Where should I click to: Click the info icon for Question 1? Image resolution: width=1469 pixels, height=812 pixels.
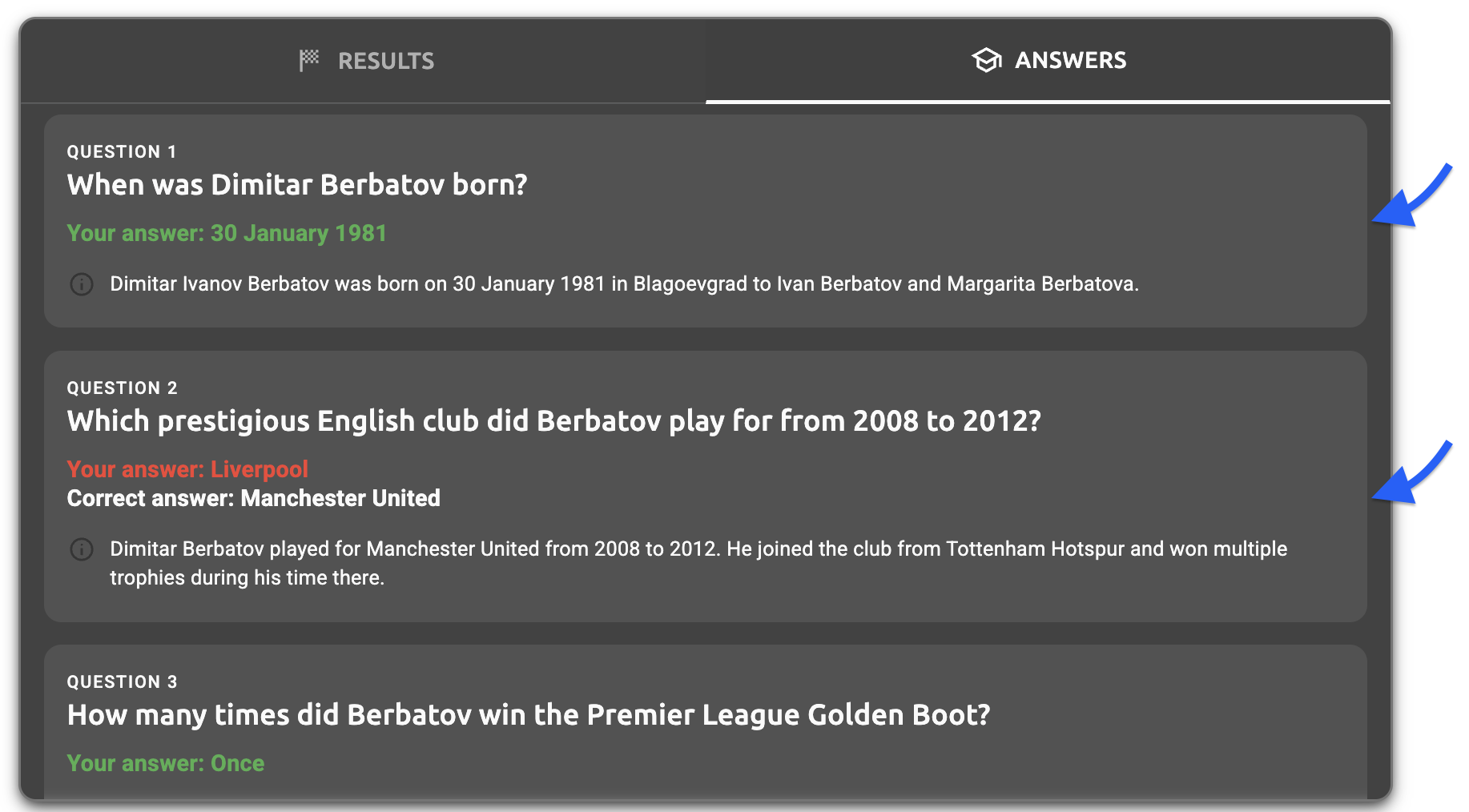click(82, 284)
